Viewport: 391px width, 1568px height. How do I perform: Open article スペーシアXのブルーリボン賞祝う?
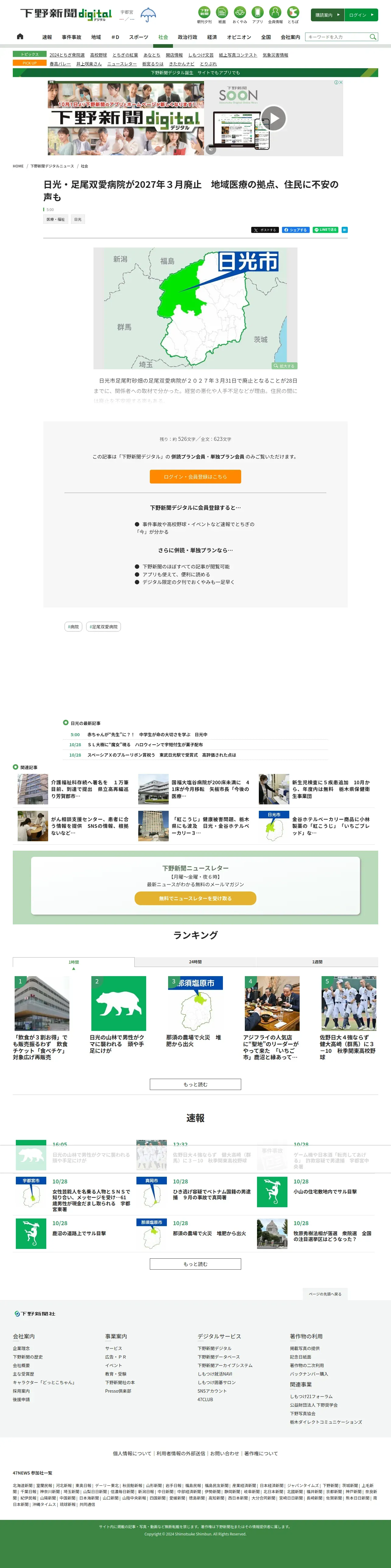pos(161,755)
